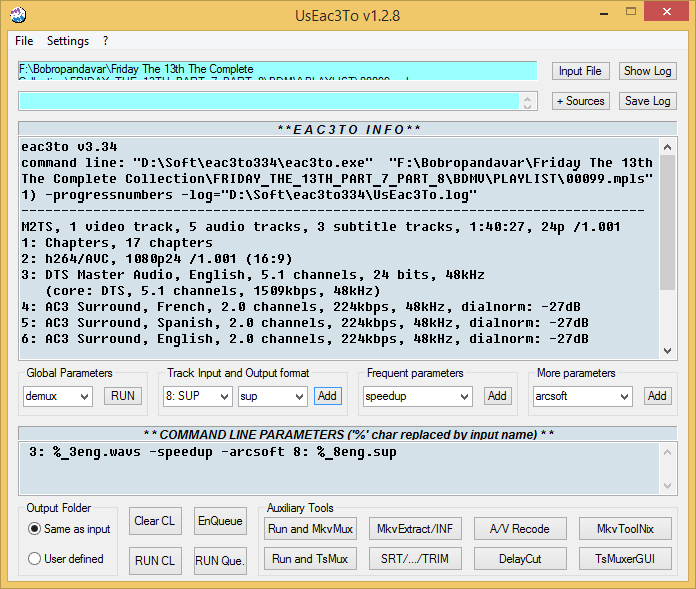Screen dimensions: 696x589
Task: Click Add for track input and output
Action: point(328,396)
